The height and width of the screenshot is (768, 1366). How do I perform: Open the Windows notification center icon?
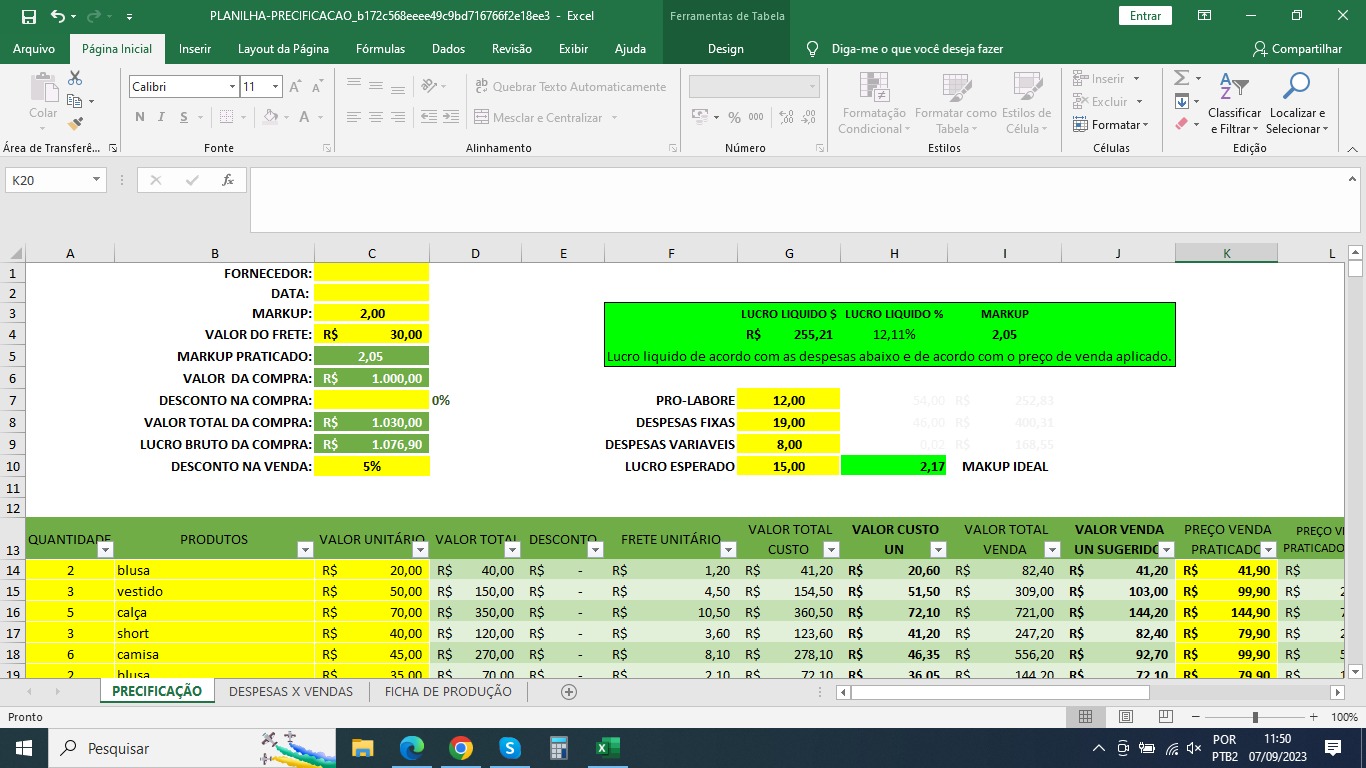pos(1332,748)
